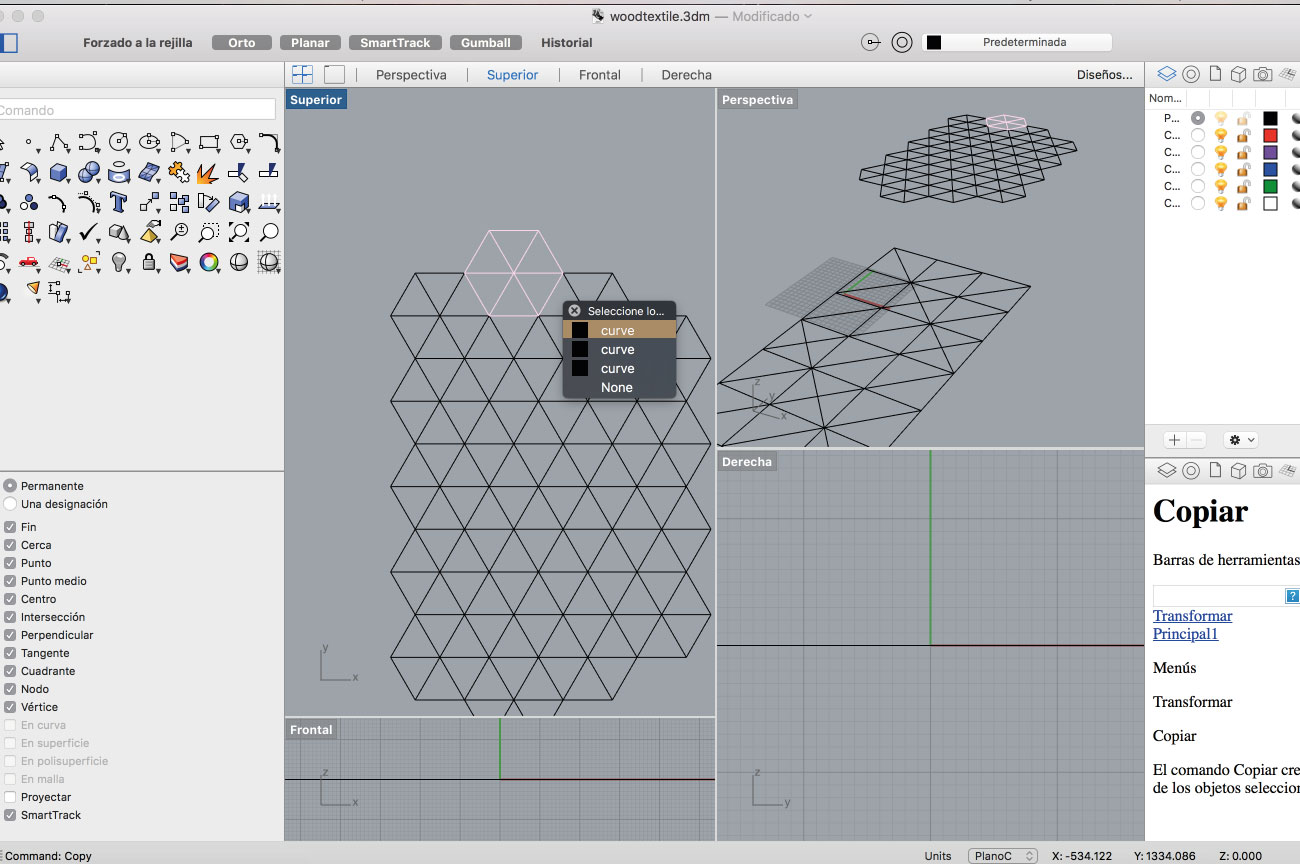Image resolution: width=1300 pixels, height=864 pixels.
Task: Switch to four-viewport layout icon
Action: (302, 74)
